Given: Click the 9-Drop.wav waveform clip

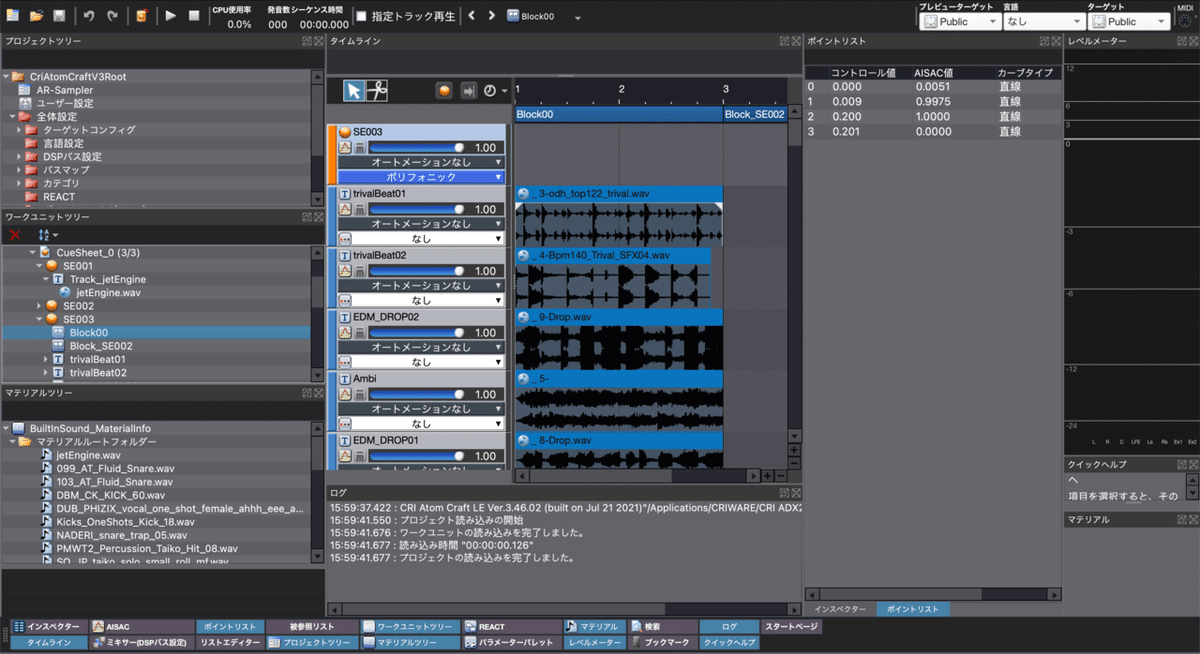Looking at the screenshot, I should coord(619,339).
